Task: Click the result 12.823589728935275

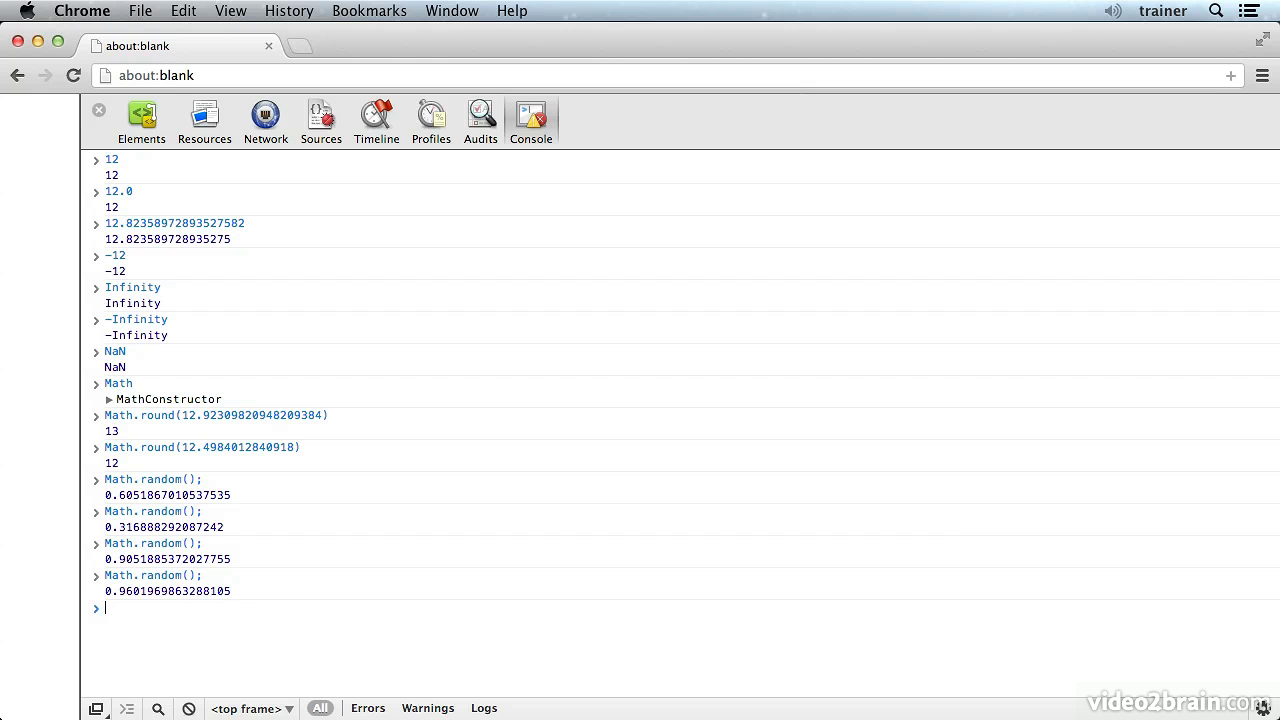Action: click(168, 239)
